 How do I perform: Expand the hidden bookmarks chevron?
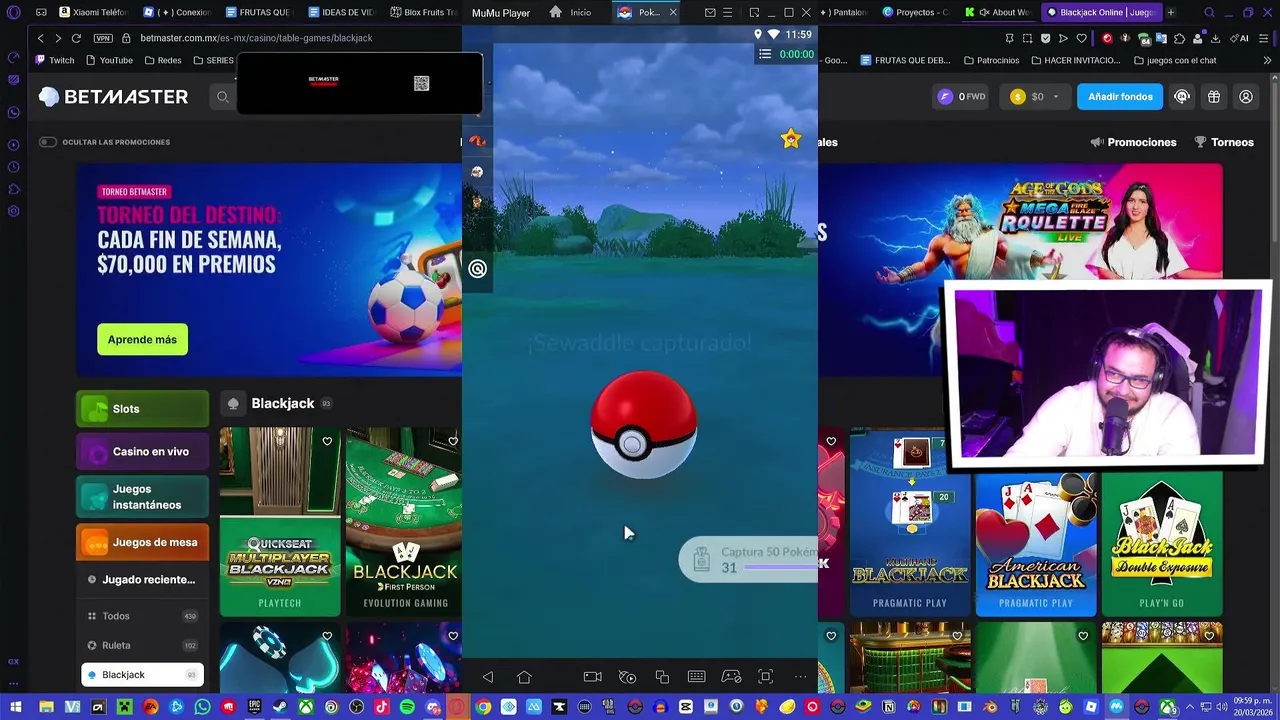(1267, 60)
